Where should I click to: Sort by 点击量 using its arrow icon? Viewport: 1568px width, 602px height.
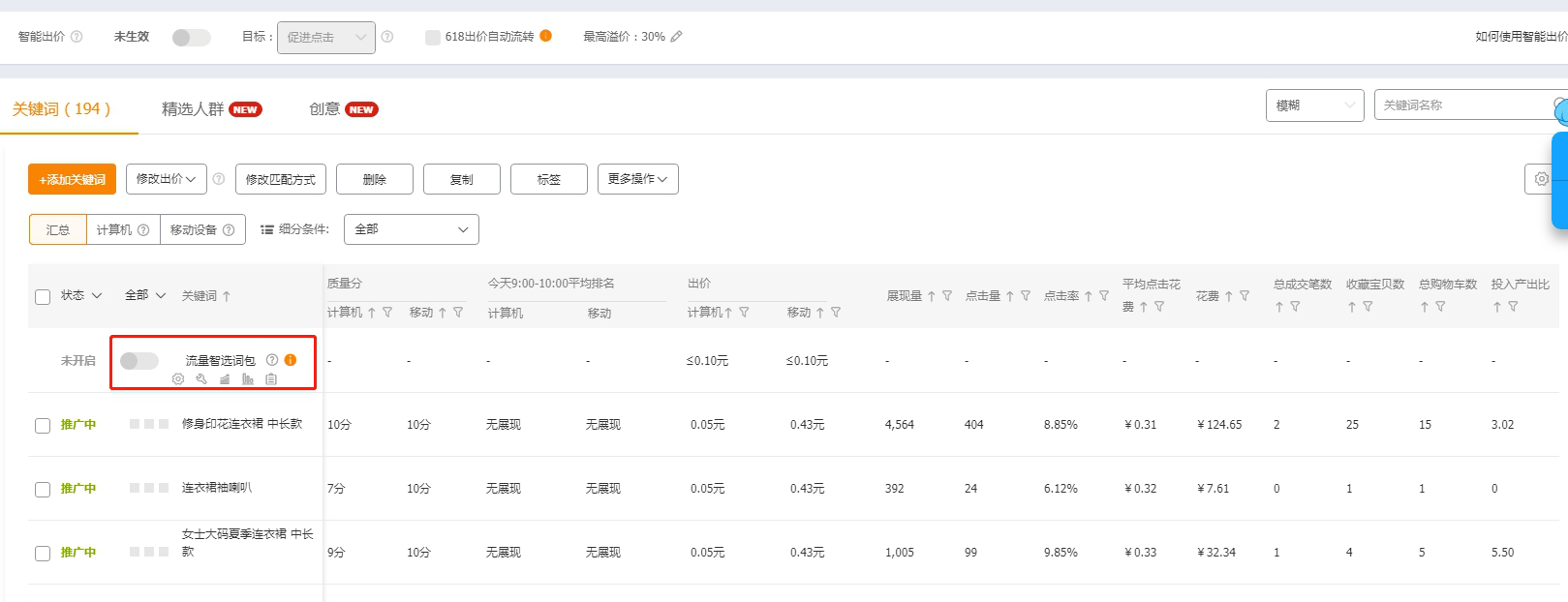point(1009,296)
